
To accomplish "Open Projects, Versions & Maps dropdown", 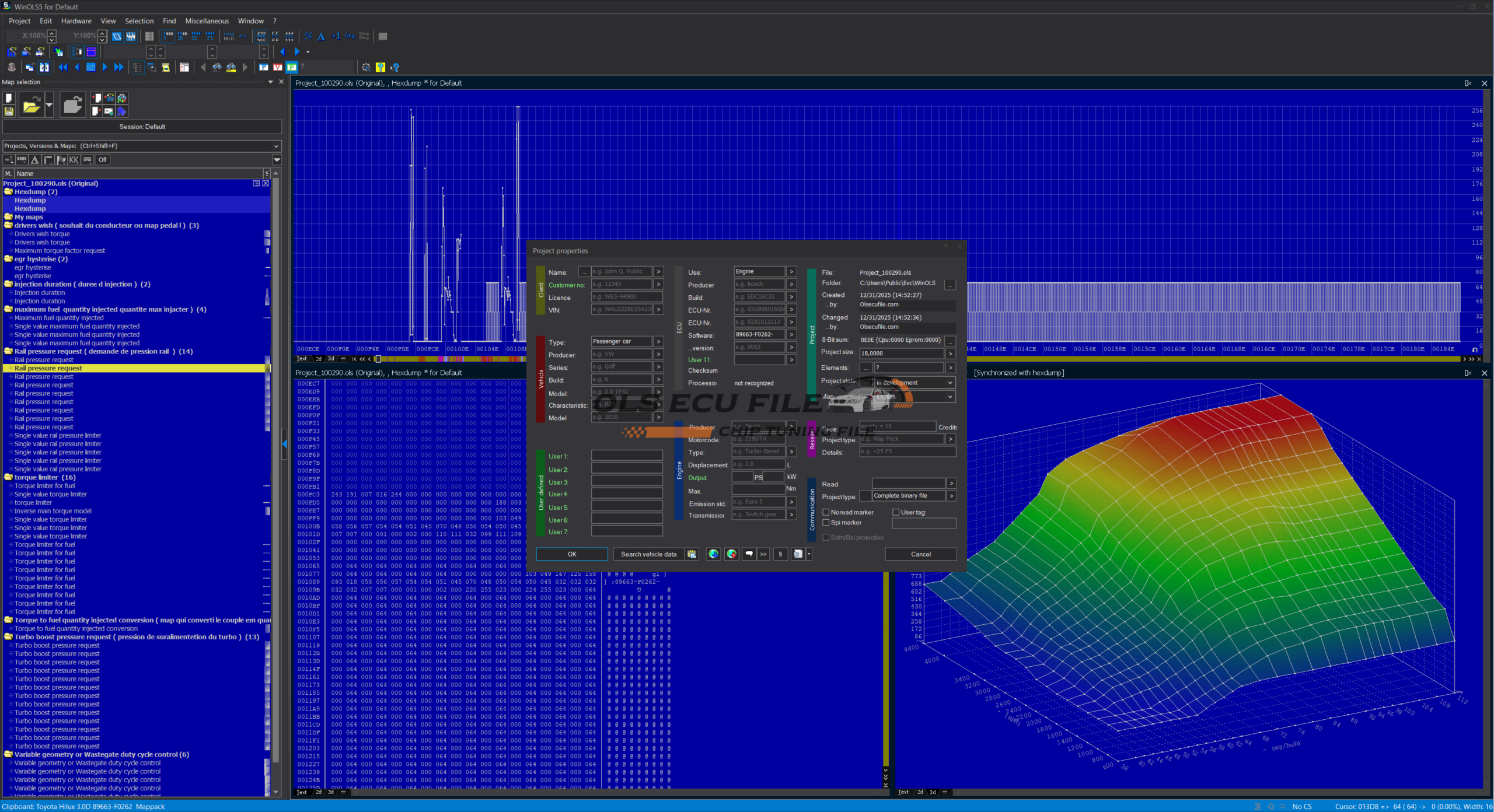I will (275, 146).
